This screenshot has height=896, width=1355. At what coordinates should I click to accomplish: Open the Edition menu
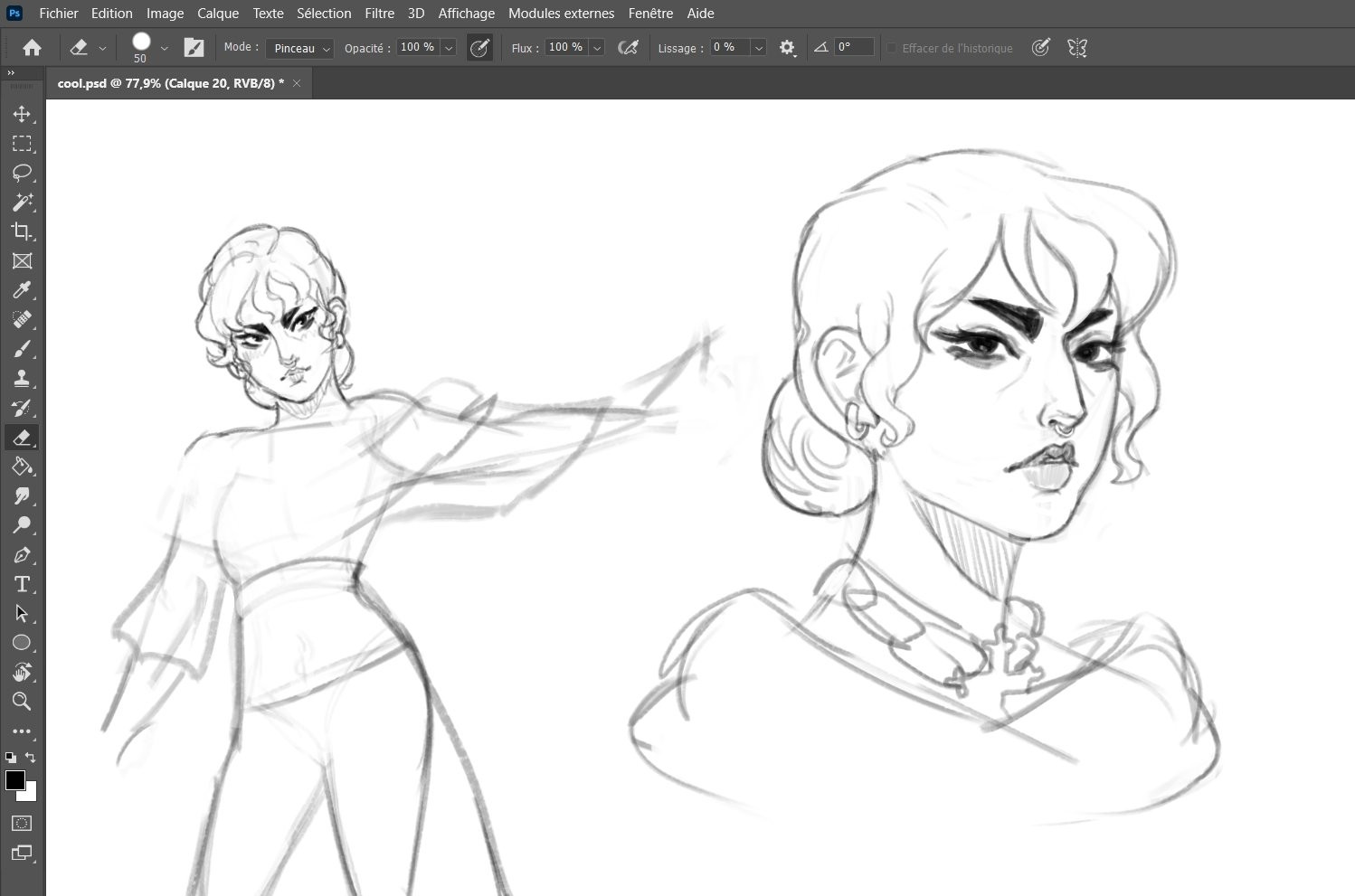(112, 14)
